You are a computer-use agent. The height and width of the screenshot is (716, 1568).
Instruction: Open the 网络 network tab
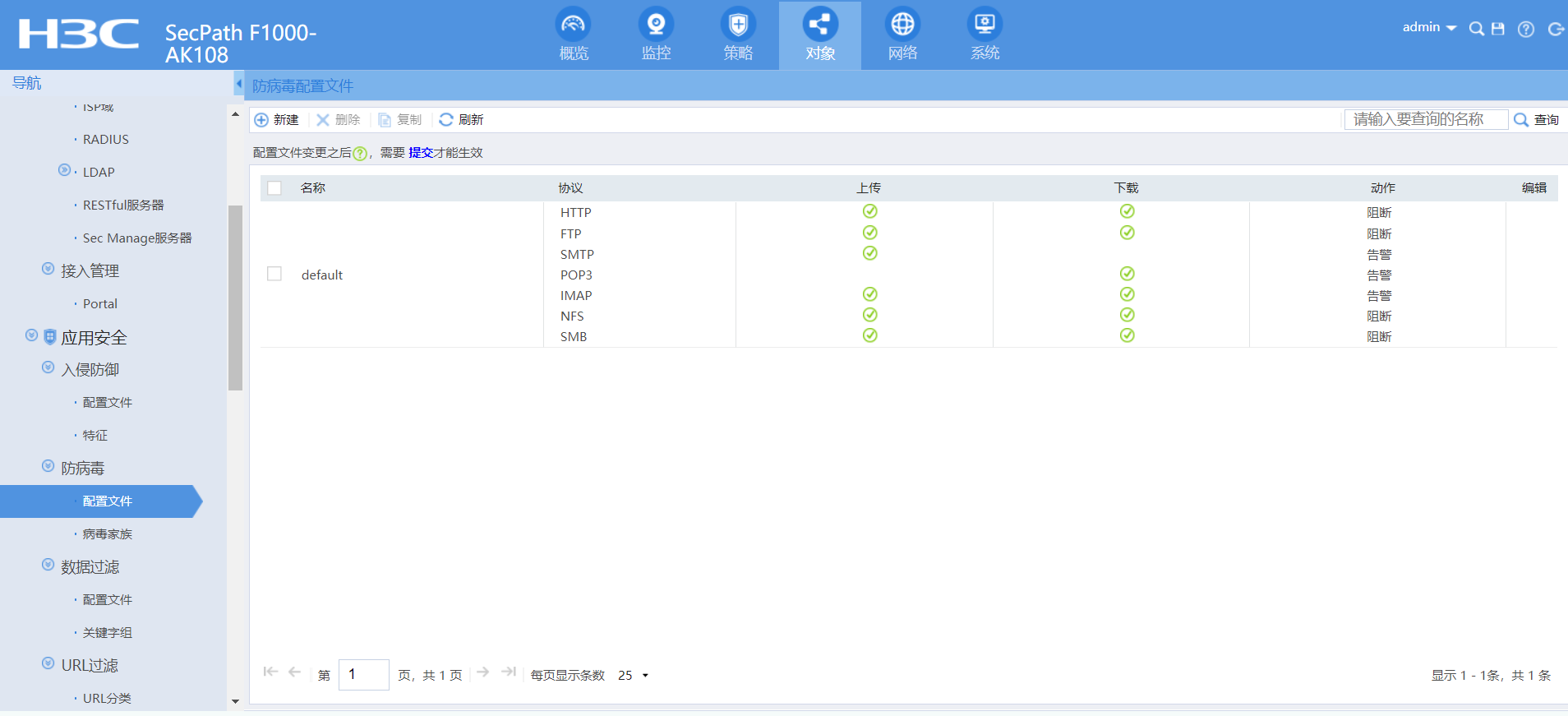pyautogui.click(x=902, y=35)
